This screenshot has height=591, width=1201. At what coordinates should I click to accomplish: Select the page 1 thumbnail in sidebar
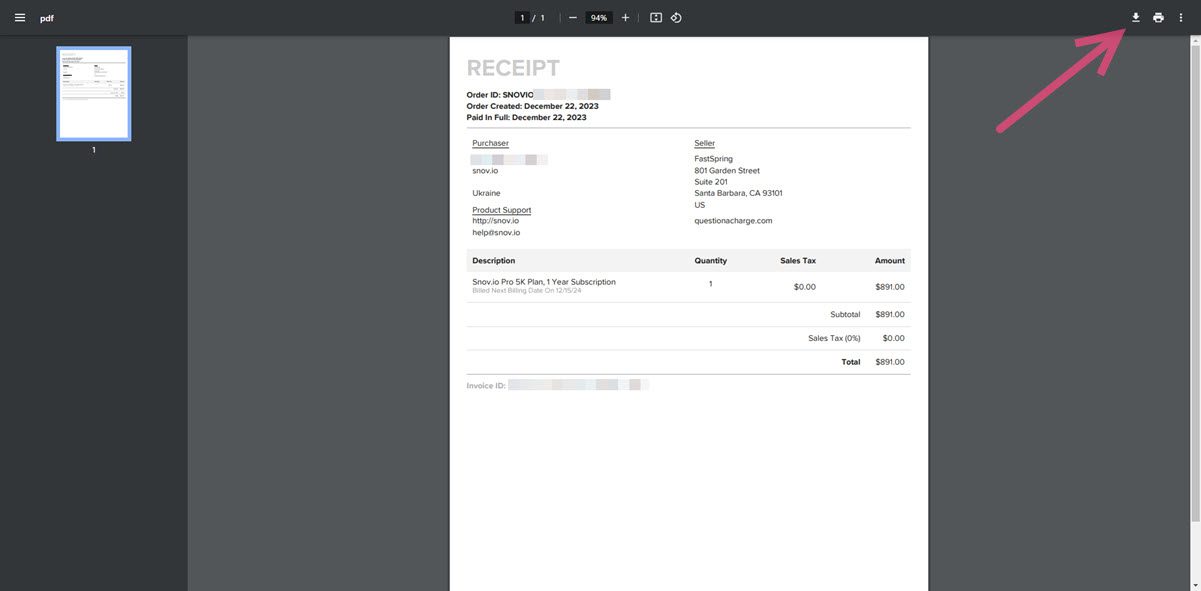point(93,93)
